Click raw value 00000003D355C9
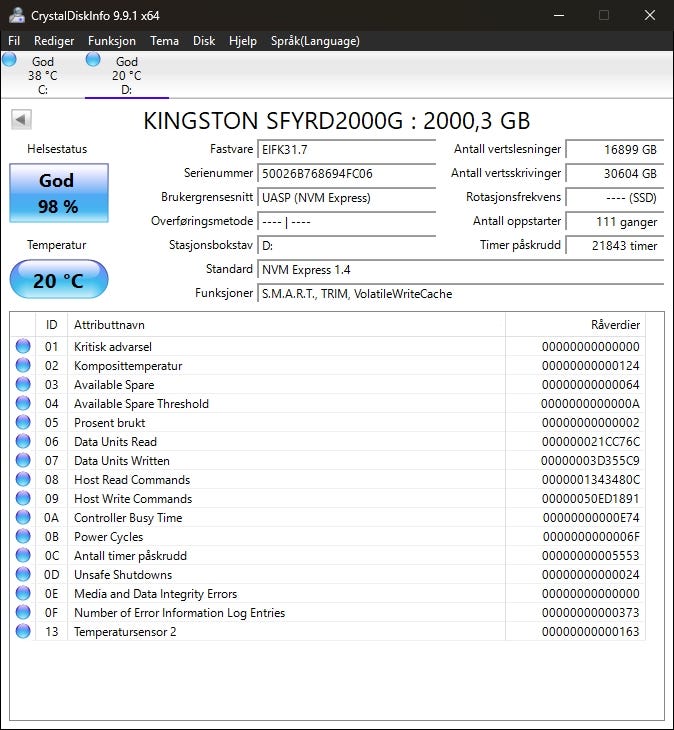The width and height of the screenshot is (674, 730). point(590,460)
